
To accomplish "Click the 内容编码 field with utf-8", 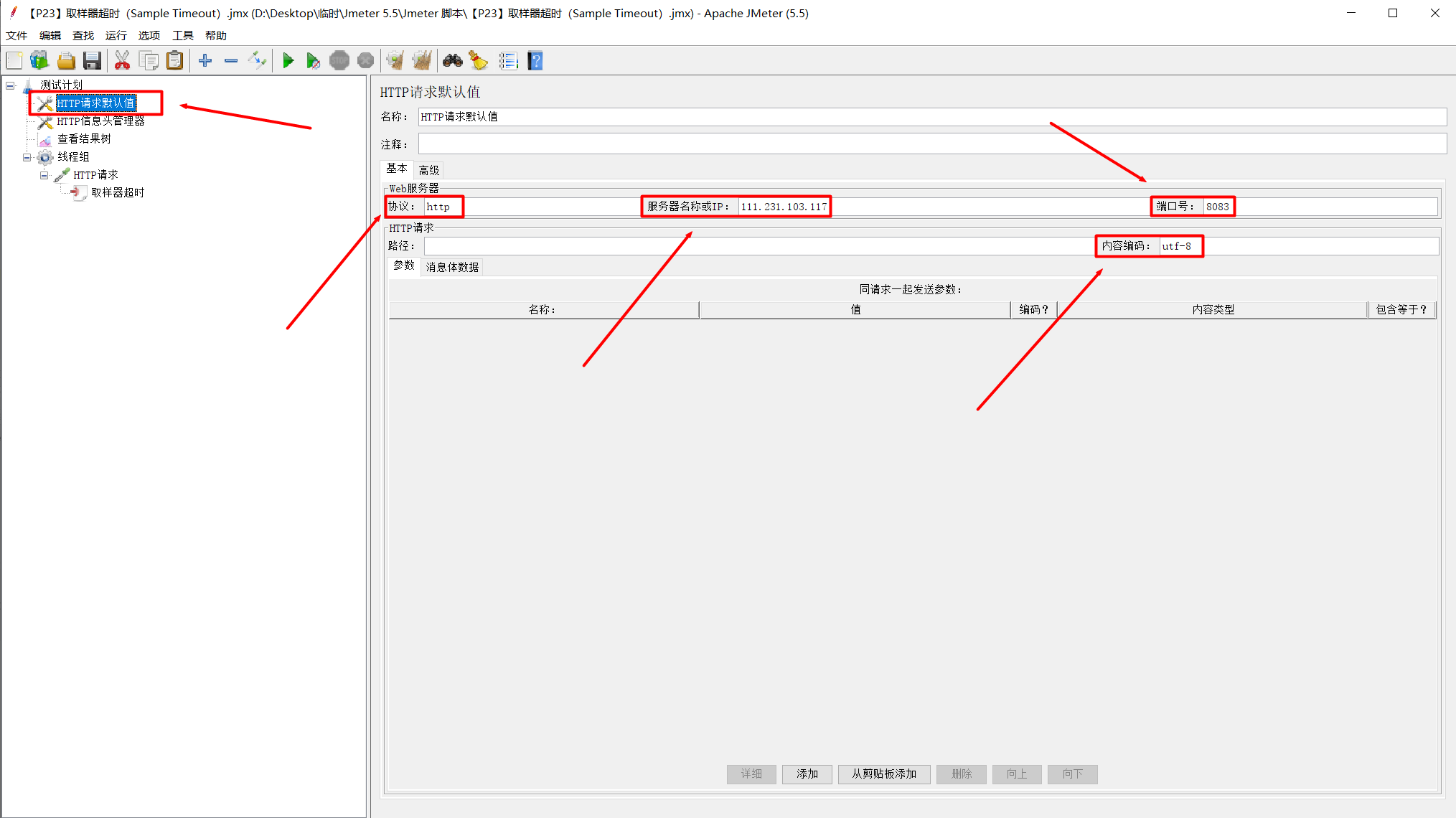I will [x=1299, y=246].
